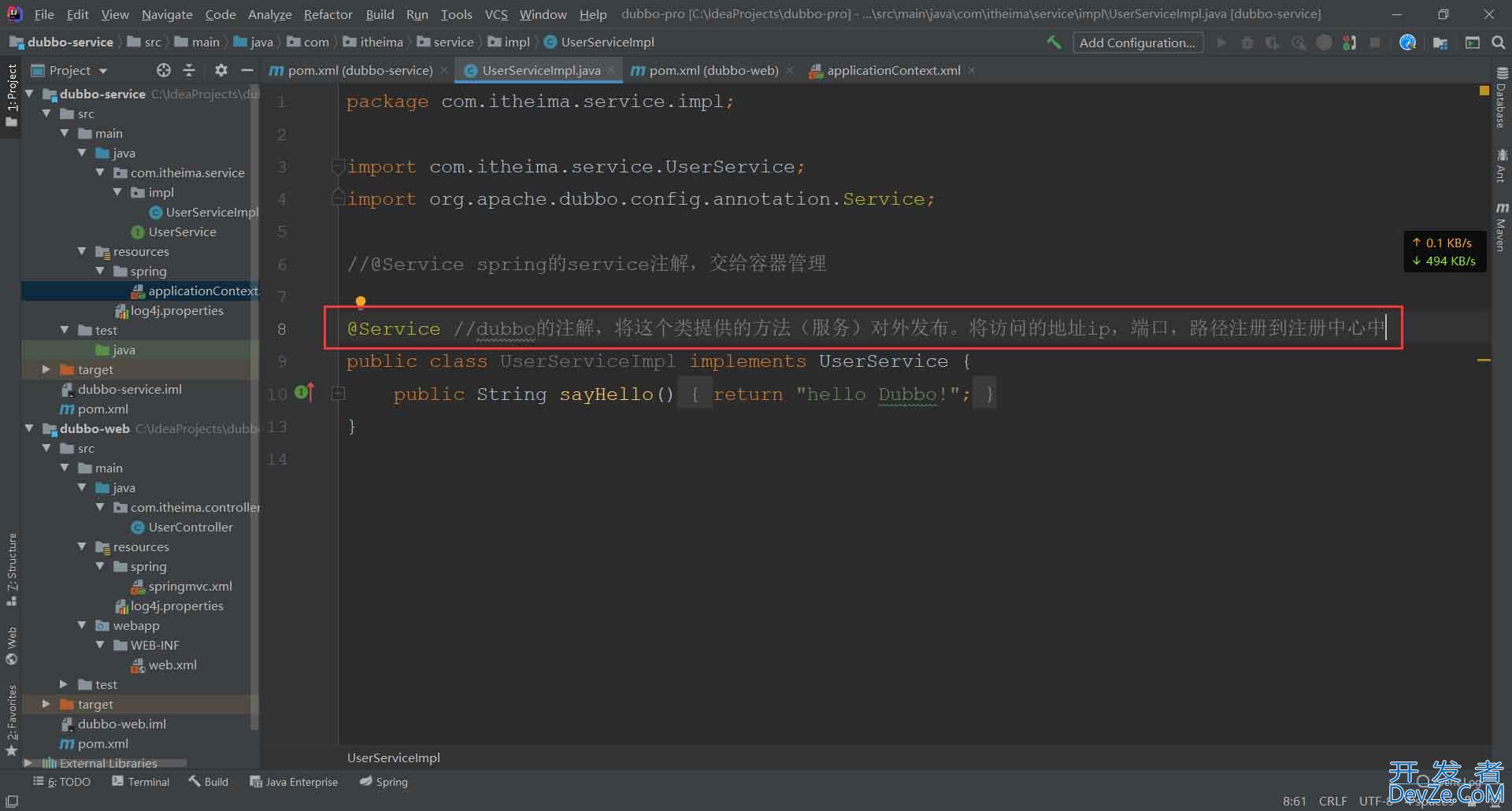Collapse the impl package node

[x=118, y=192]
